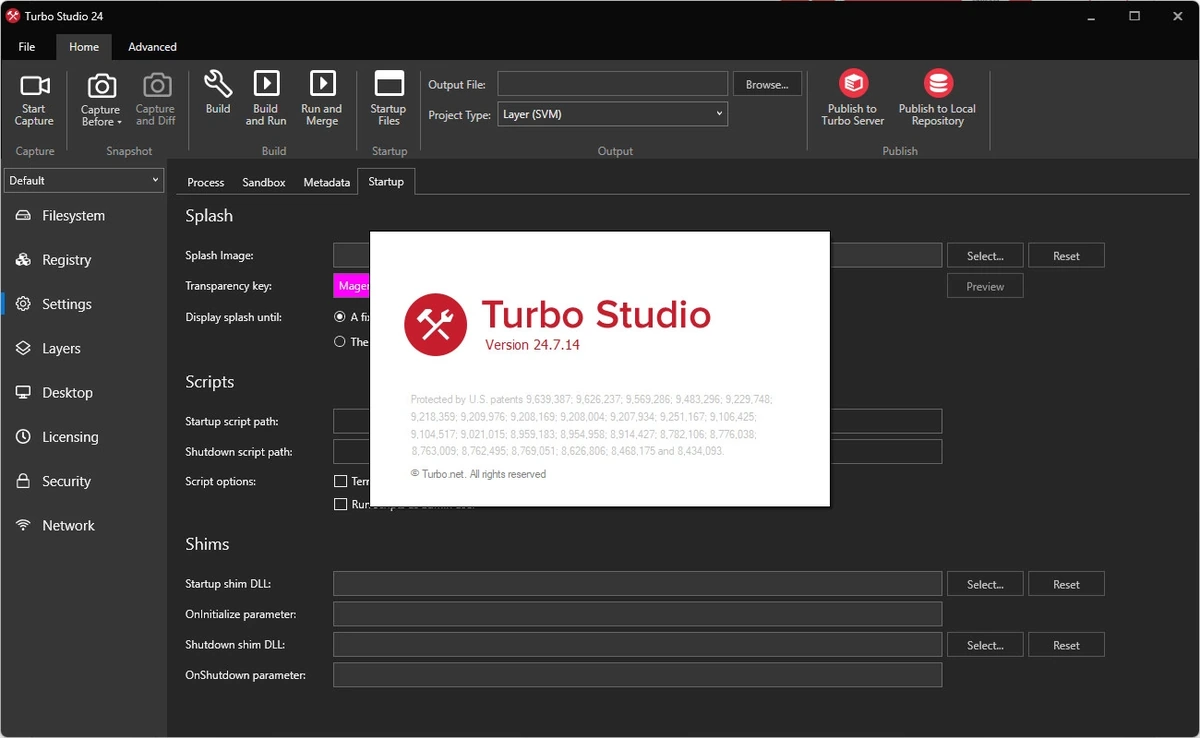The image size is (1200, 738).
Task: Click the magenta Transparency key swatch
Action: coord(352,286)
